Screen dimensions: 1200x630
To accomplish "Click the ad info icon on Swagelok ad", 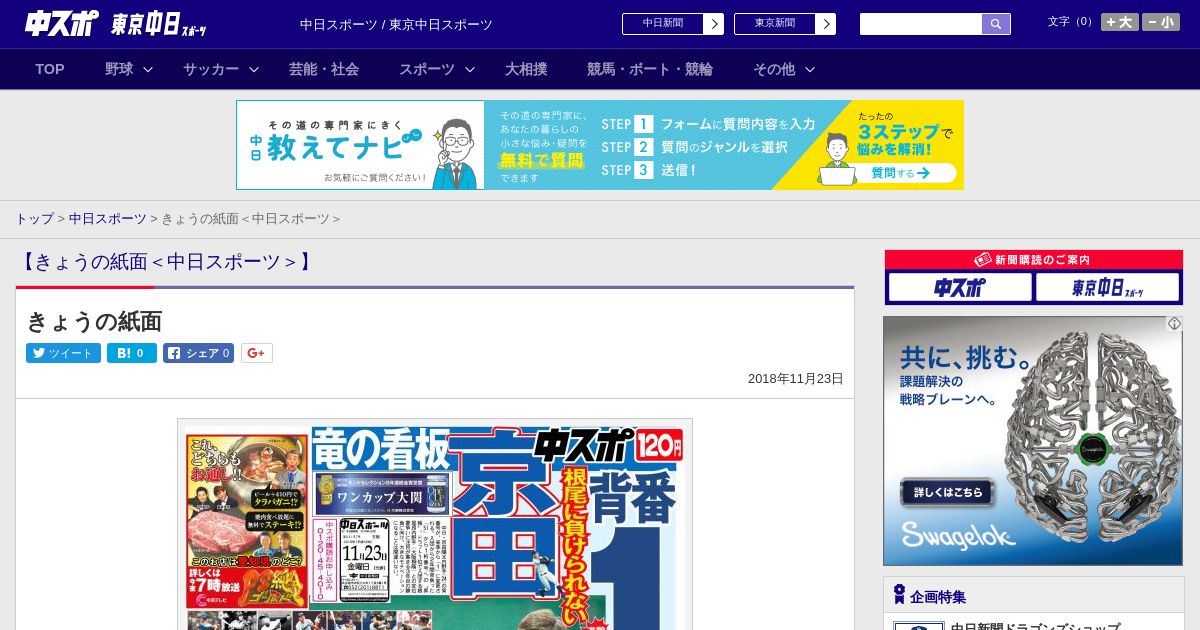I will tap(1174, 324).
